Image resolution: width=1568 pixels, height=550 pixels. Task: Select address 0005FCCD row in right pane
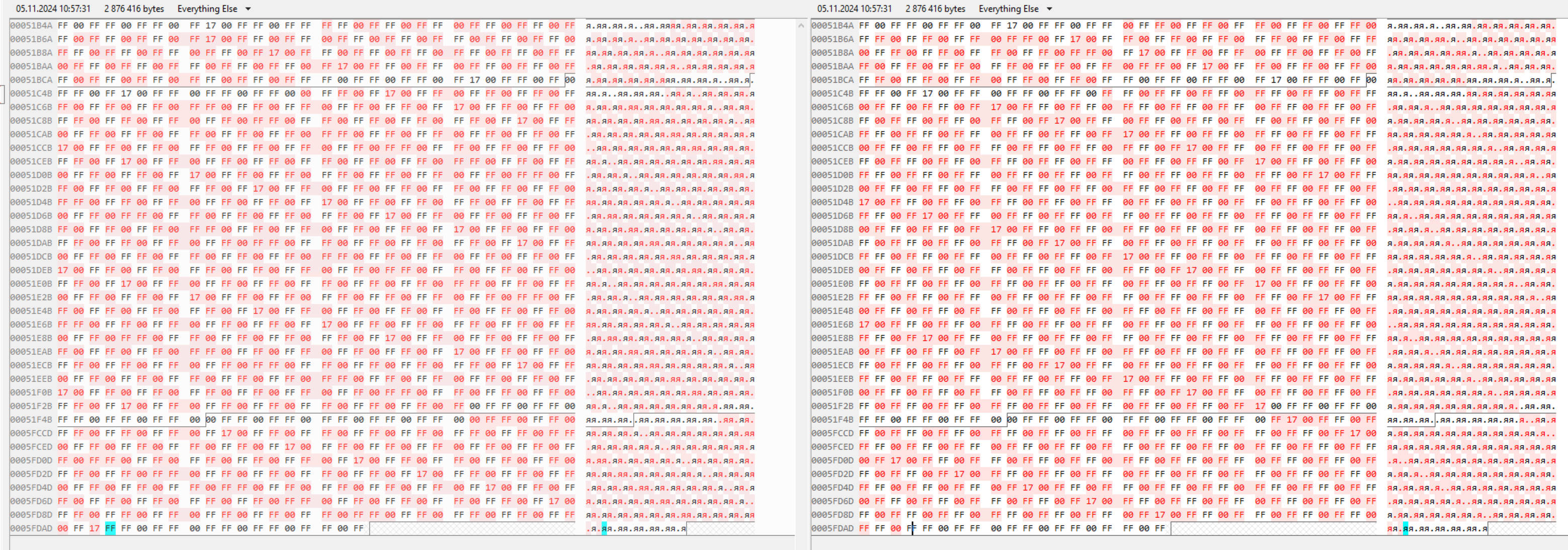[x=832, y=433]
